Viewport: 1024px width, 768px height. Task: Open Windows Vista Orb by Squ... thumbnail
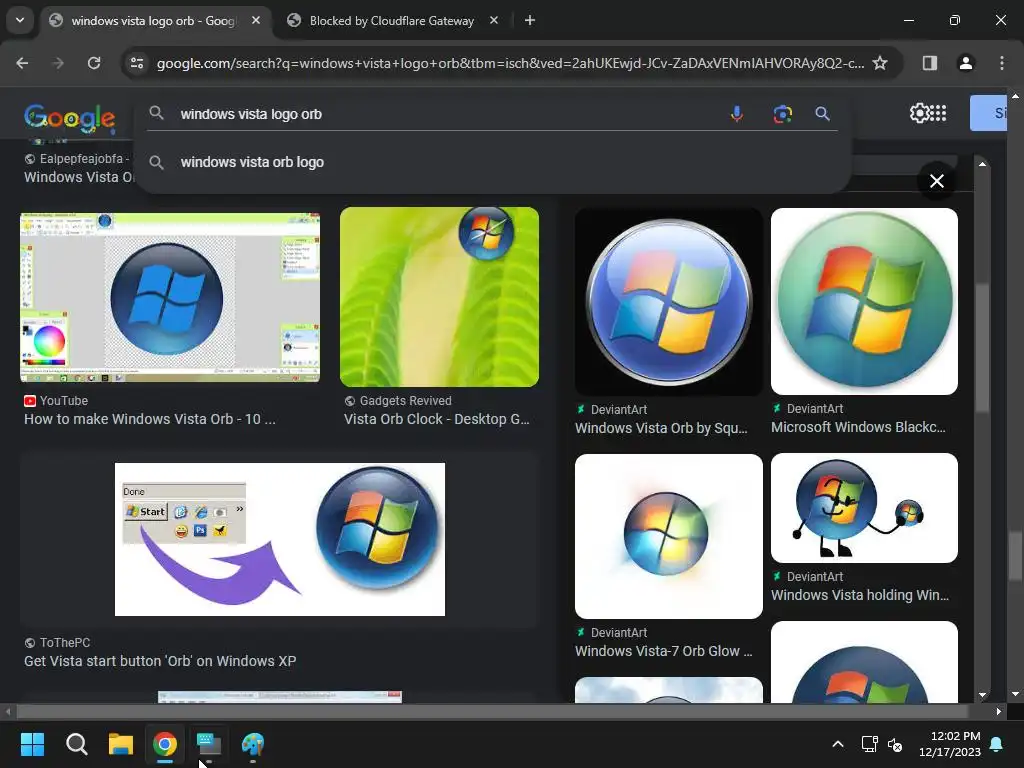pyautogui.click(x=669, y=302)
